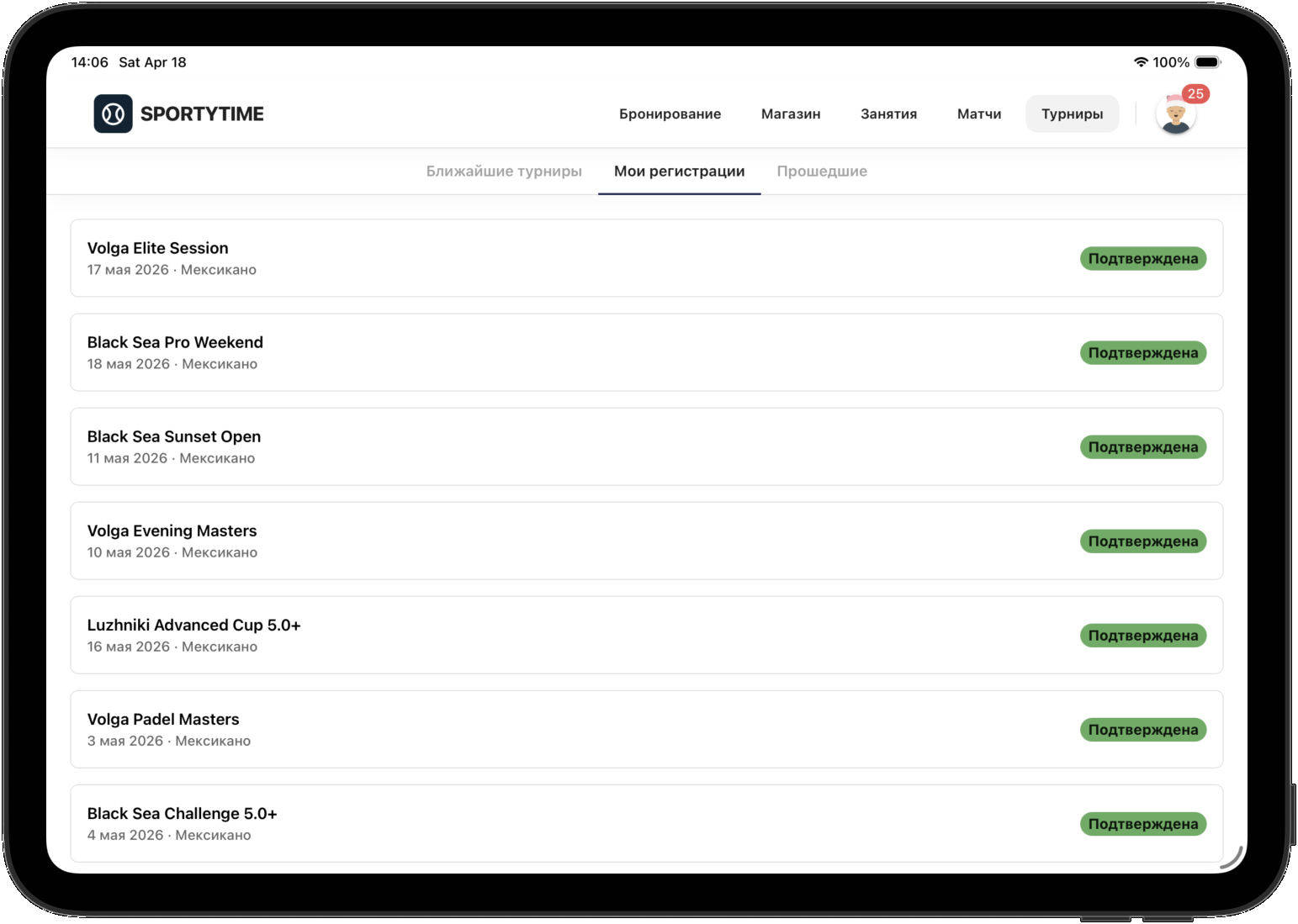Viewport: 1298px width, 924px height.
Task: Click Подтверждена badge for Luzhniki Advanced Cup
Action: 1142,635
